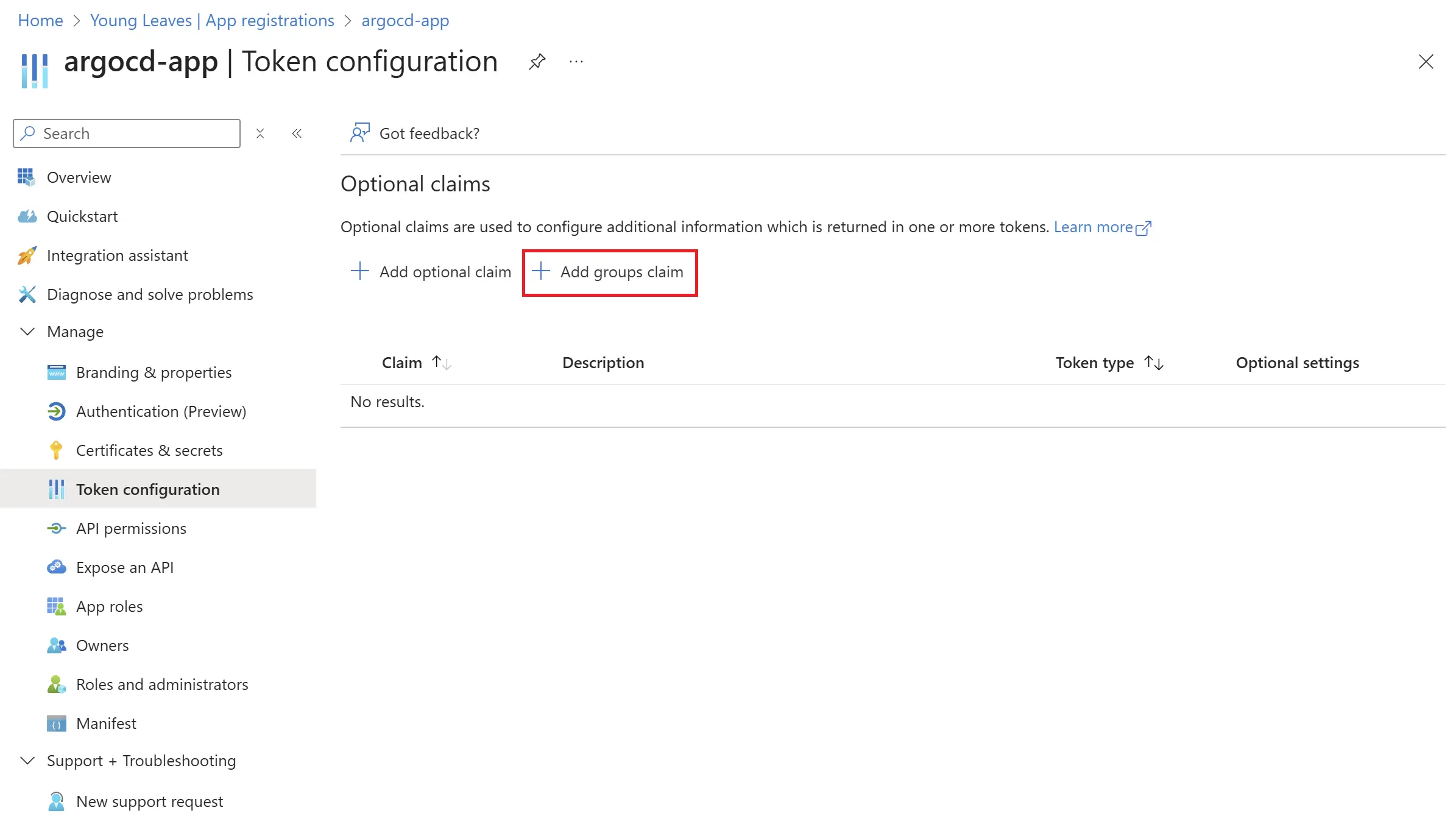1456x838 pixels.
Task: Sort by Token type arrows
Action: (1154, 363)
